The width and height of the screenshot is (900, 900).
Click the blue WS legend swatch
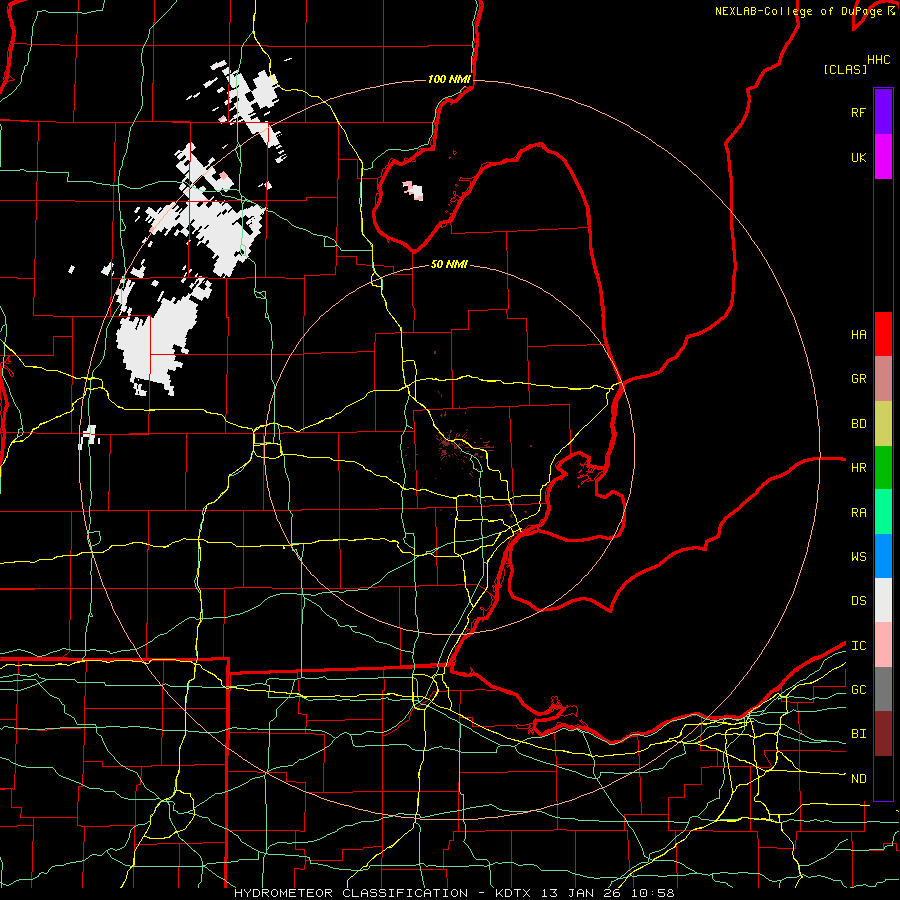click(x=883, y=556)
